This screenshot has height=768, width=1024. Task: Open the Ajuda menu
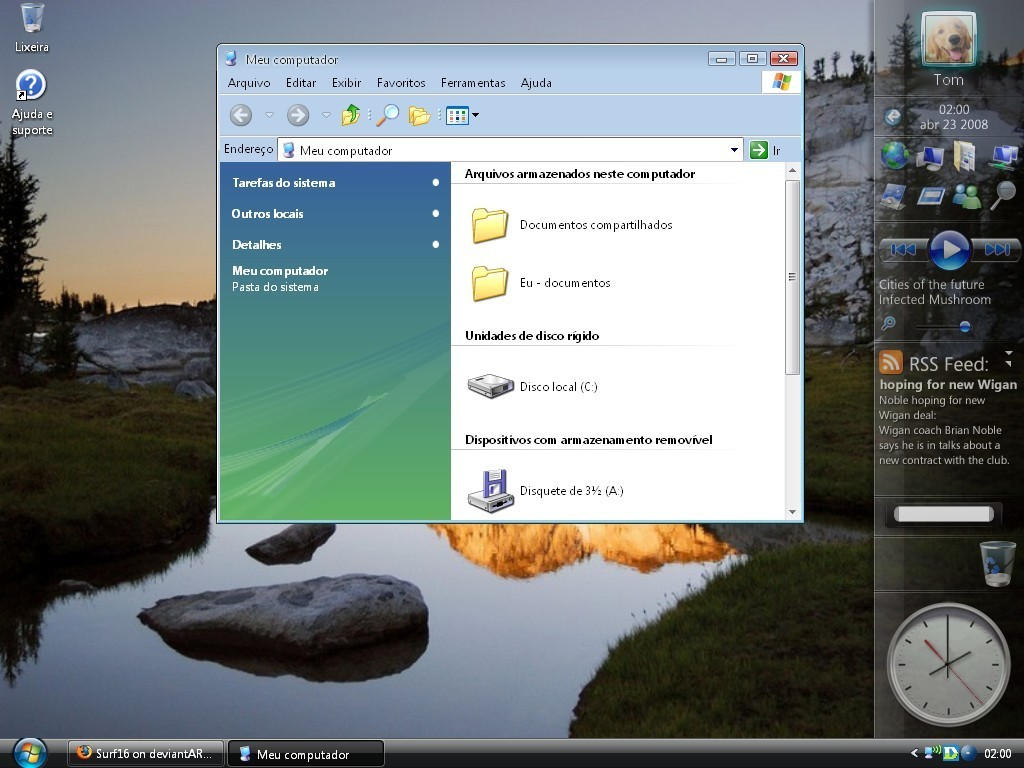coord(536,83)
